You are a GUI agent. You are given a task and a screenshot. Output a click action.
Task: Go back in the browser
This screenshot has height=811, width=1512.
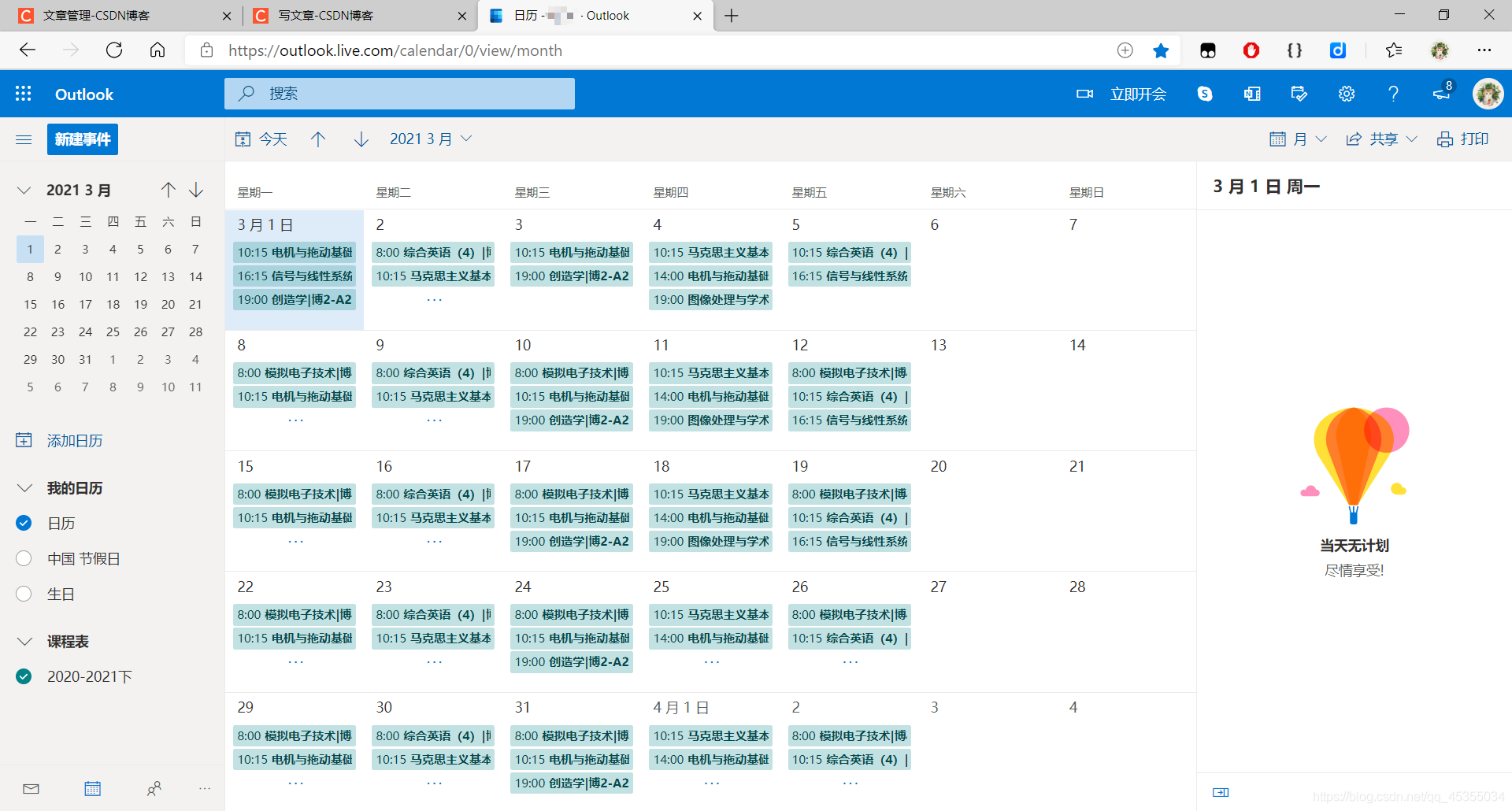28,50
